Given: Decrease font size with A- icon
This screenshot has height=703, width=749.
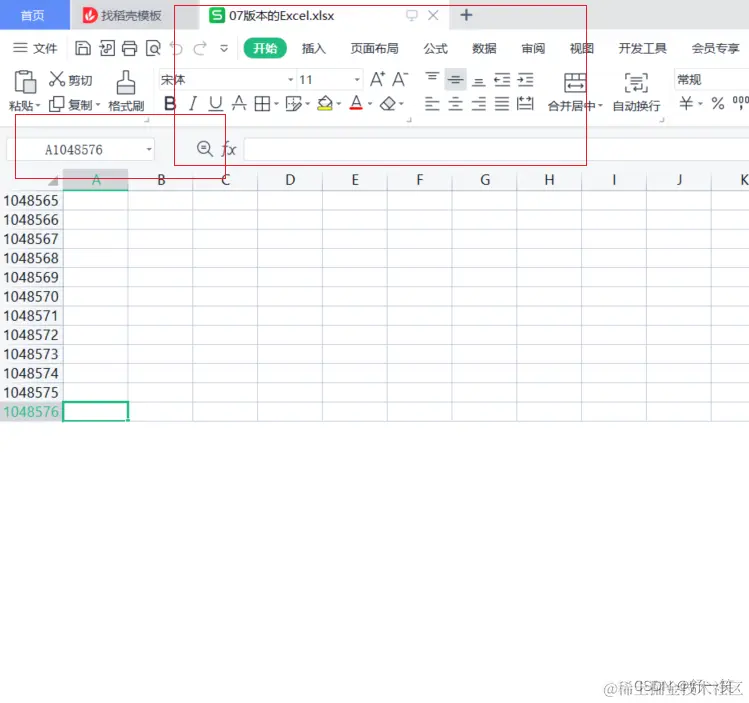Looking at the screenshot, I should tap(400, 79).
